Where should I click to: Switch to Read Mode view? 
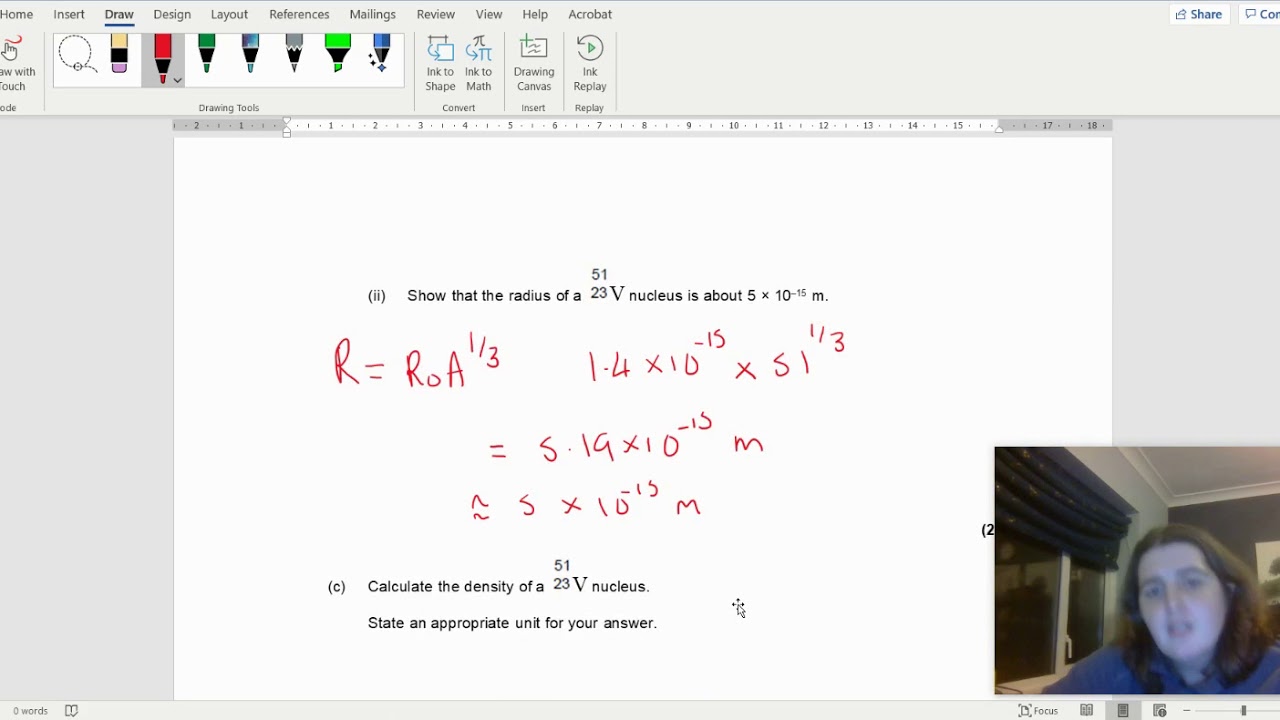pyautogui.click(x=1087, y=711)
